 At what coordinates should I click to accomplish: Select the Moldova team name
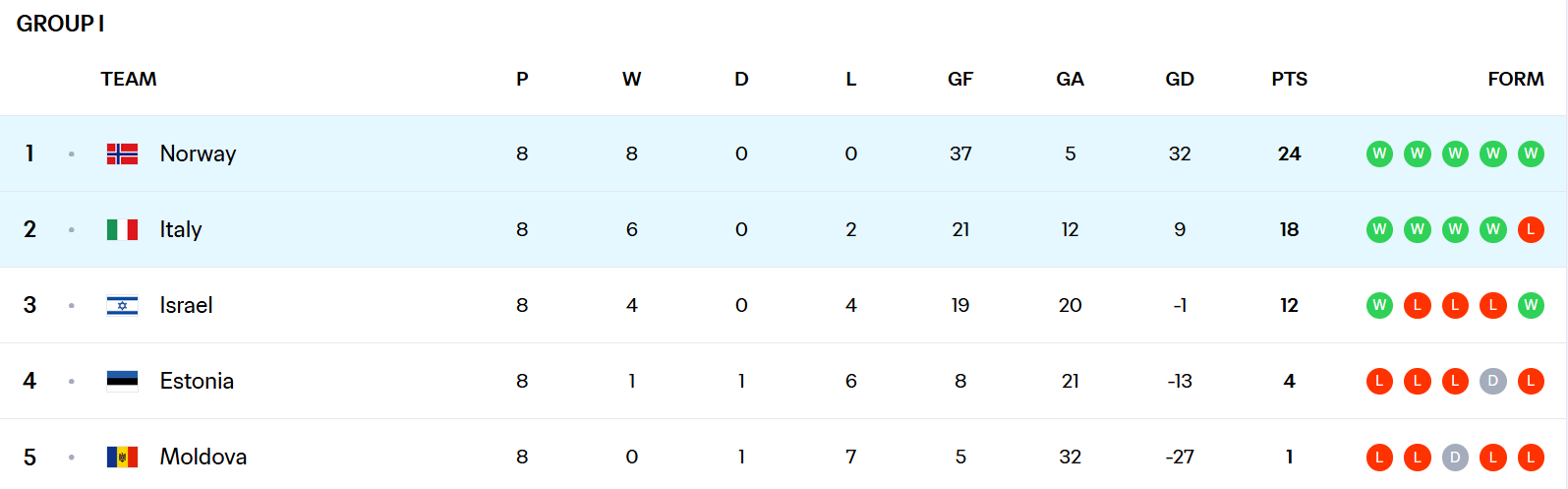[203, 457]
